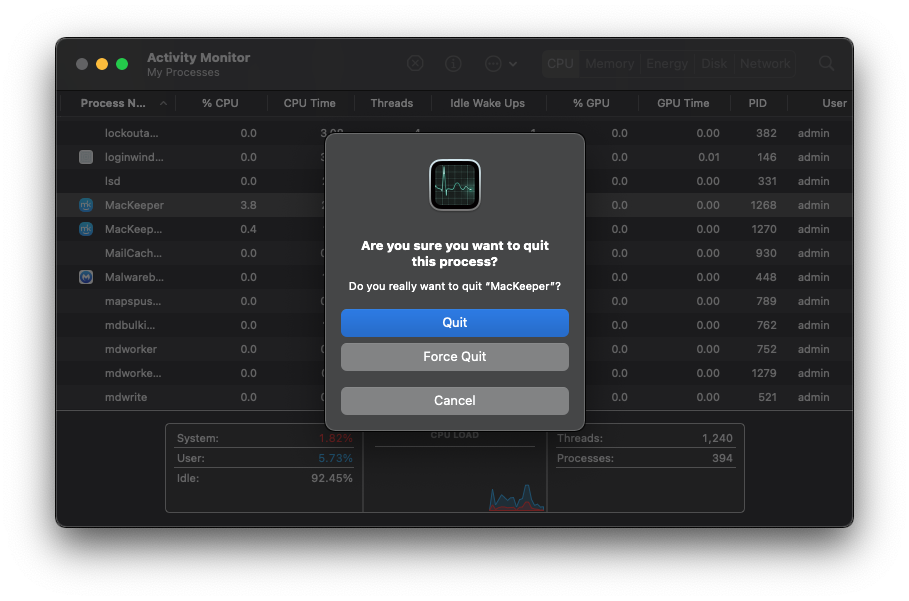Screen dimensions: 909x601
Task: Sort by Process Name column header
Action: pyautogui.click(x=118, y=103)
